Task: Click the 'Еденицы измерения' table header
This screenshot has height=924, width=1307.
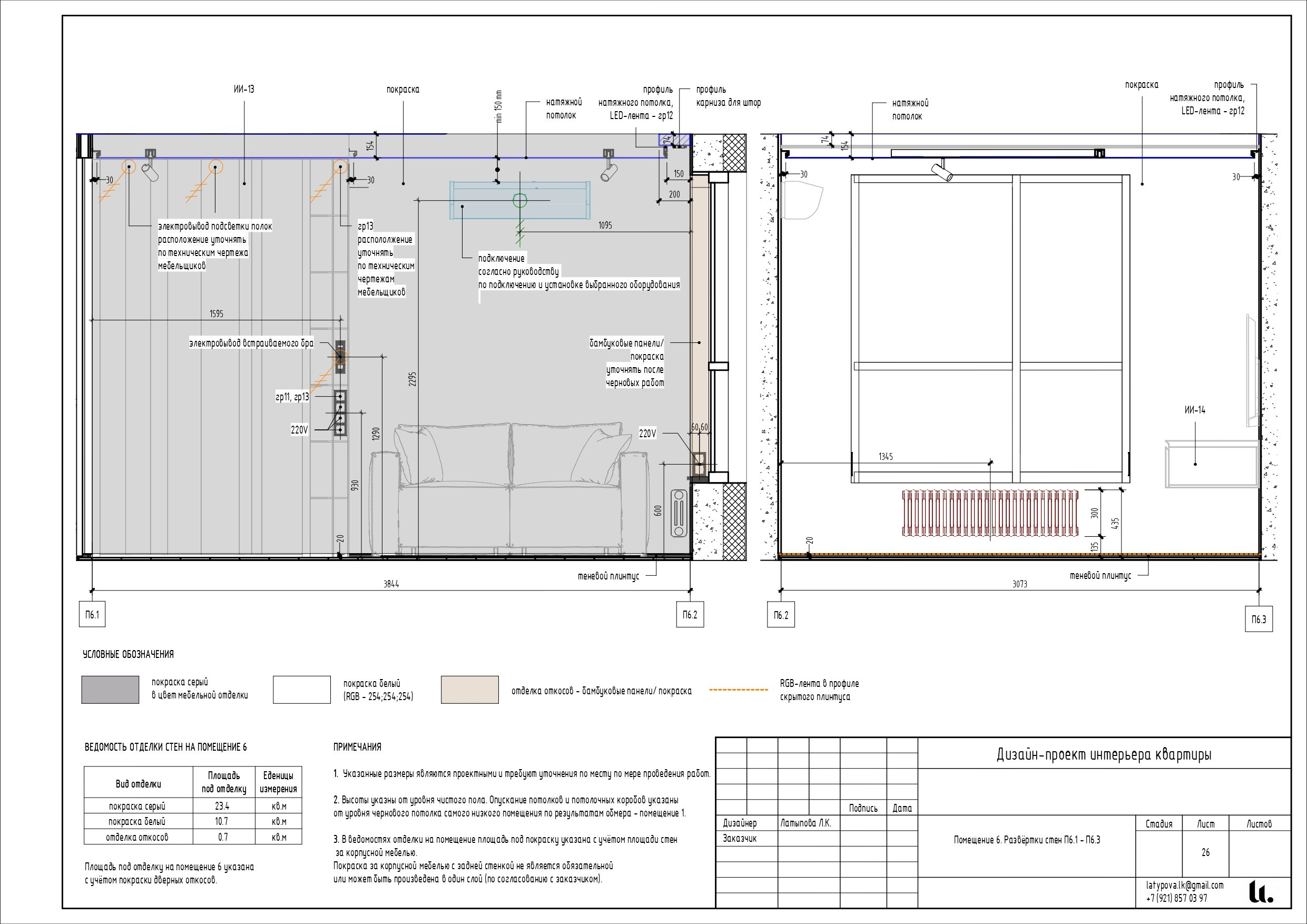Action: (x=278, y=782)
